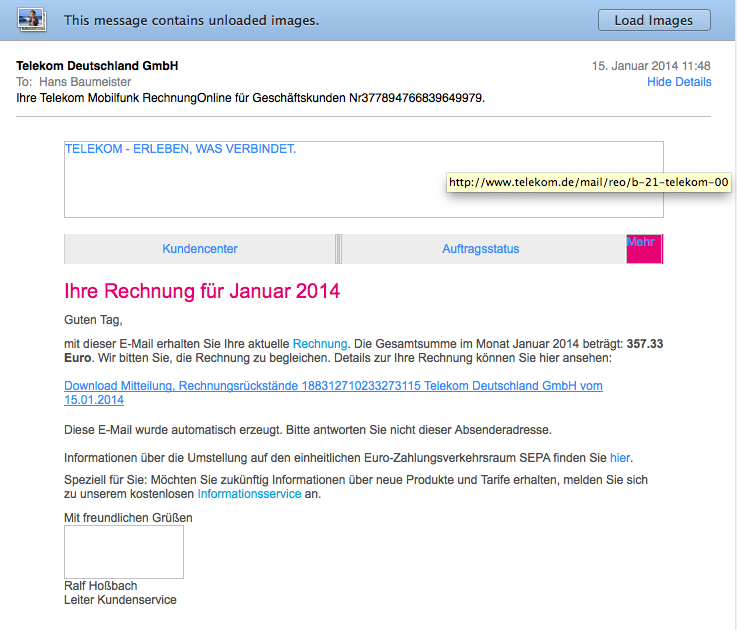This screenshot has width=737, height=630.
Task: Click the subject line with Nr377894766839649979
Action: [x=251, y=98]
